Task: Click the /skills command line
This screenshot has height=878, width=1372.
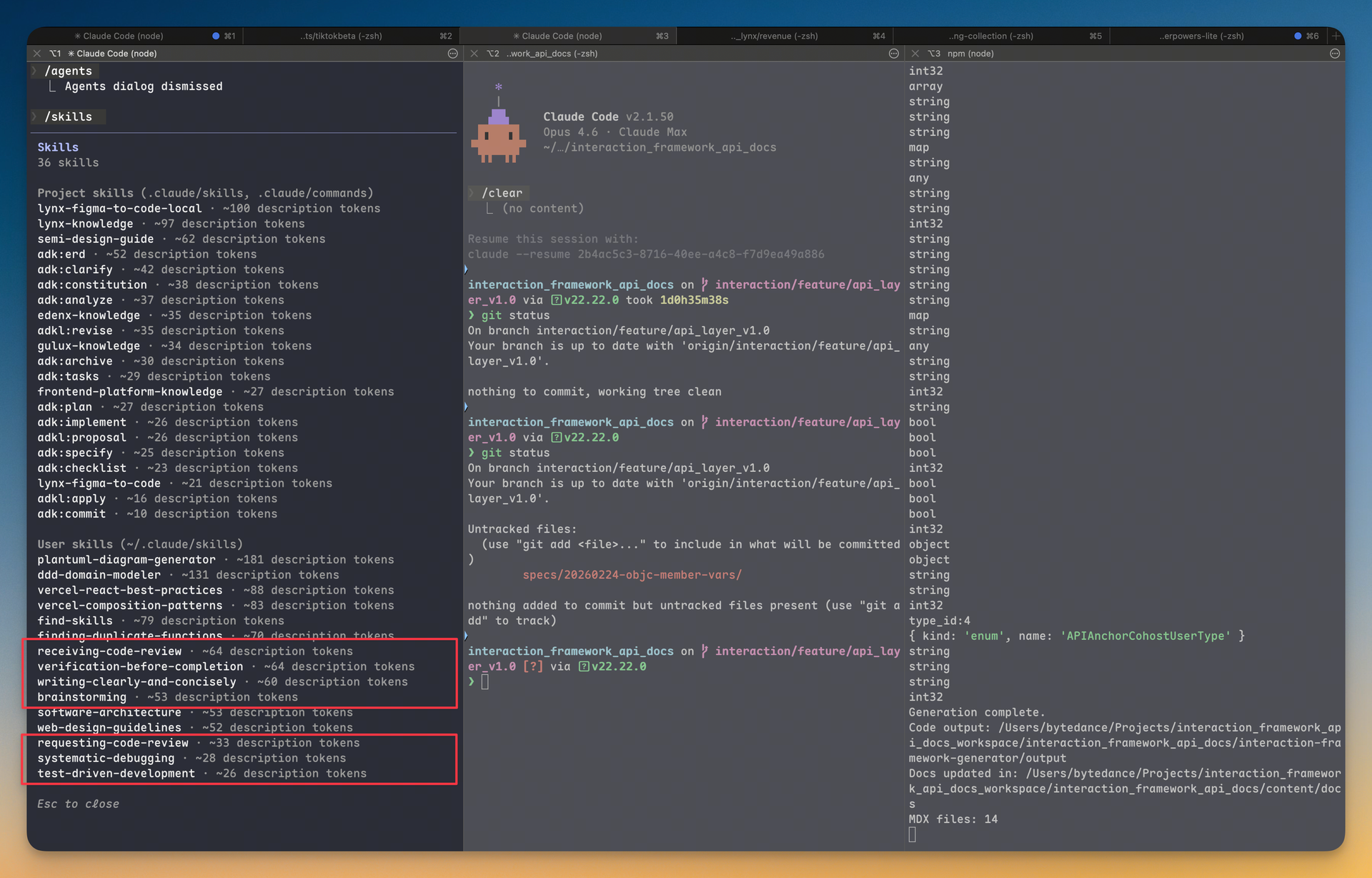Action: [69, 117]
